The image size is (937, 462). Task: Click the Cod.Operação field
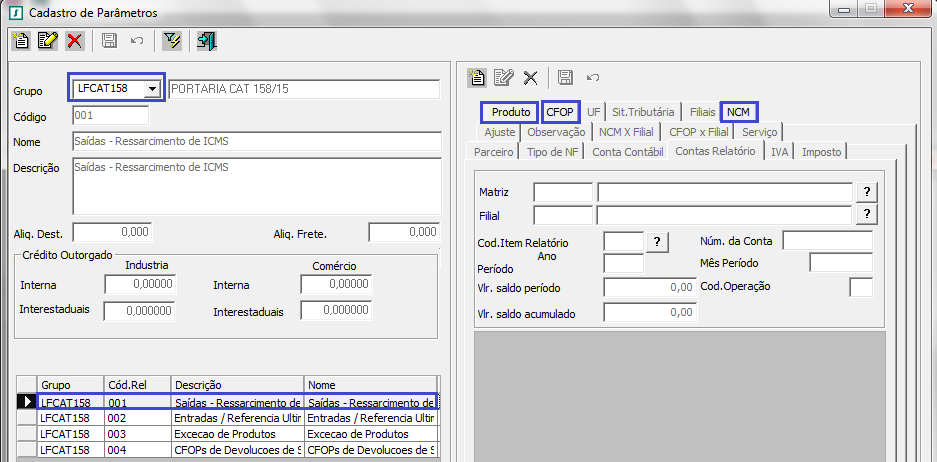point(861,287)
